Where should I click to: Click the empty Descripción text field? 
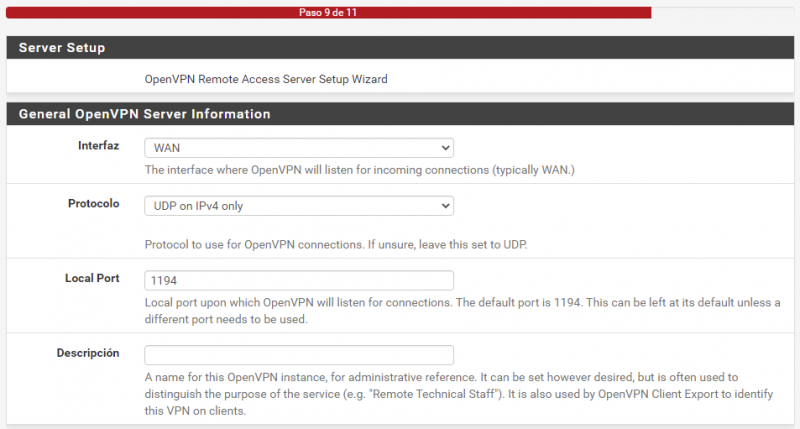[298, 355]
